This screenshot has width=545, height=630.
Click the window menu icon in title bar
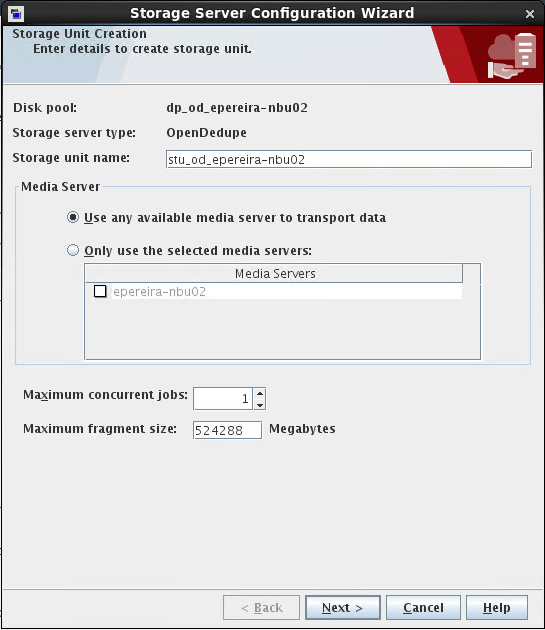[x=16, y=14]
